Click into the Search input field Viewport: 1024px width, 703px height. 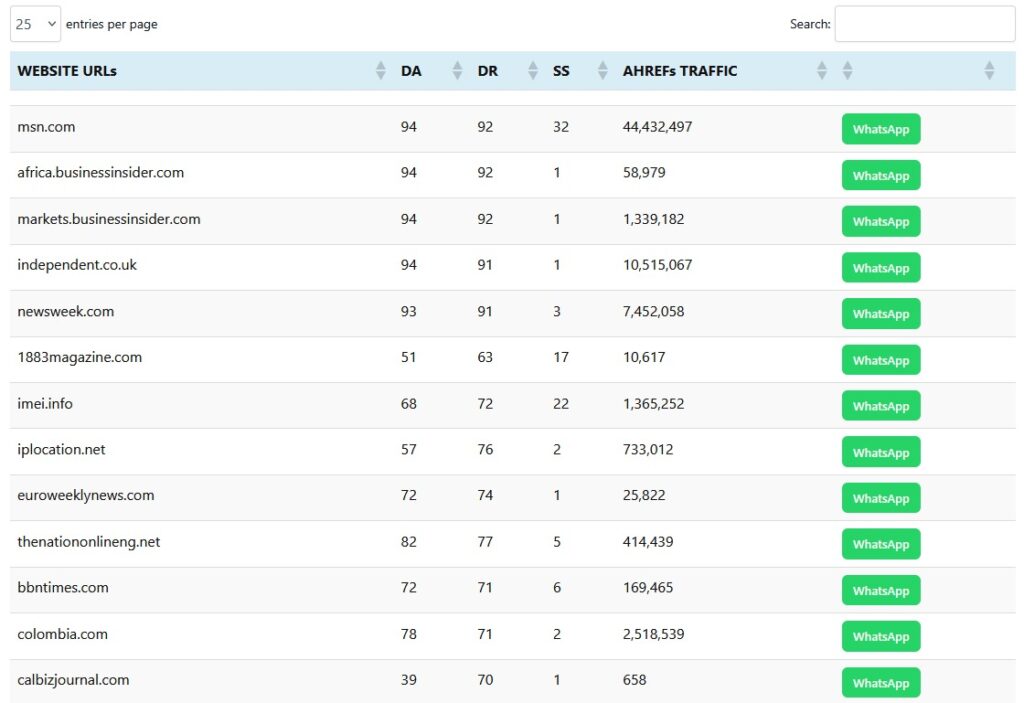(x=924, y=24)
